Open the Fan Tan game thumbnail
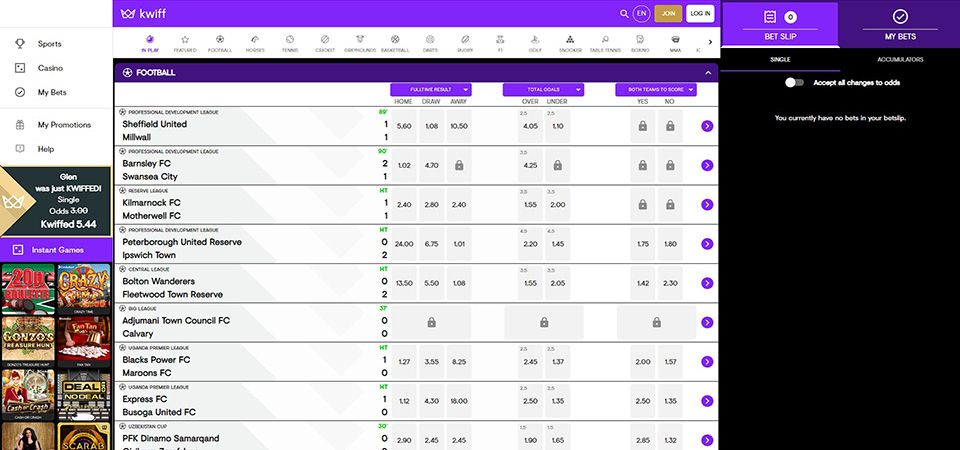Screen dimensions: 960x450 pos(84,342)
